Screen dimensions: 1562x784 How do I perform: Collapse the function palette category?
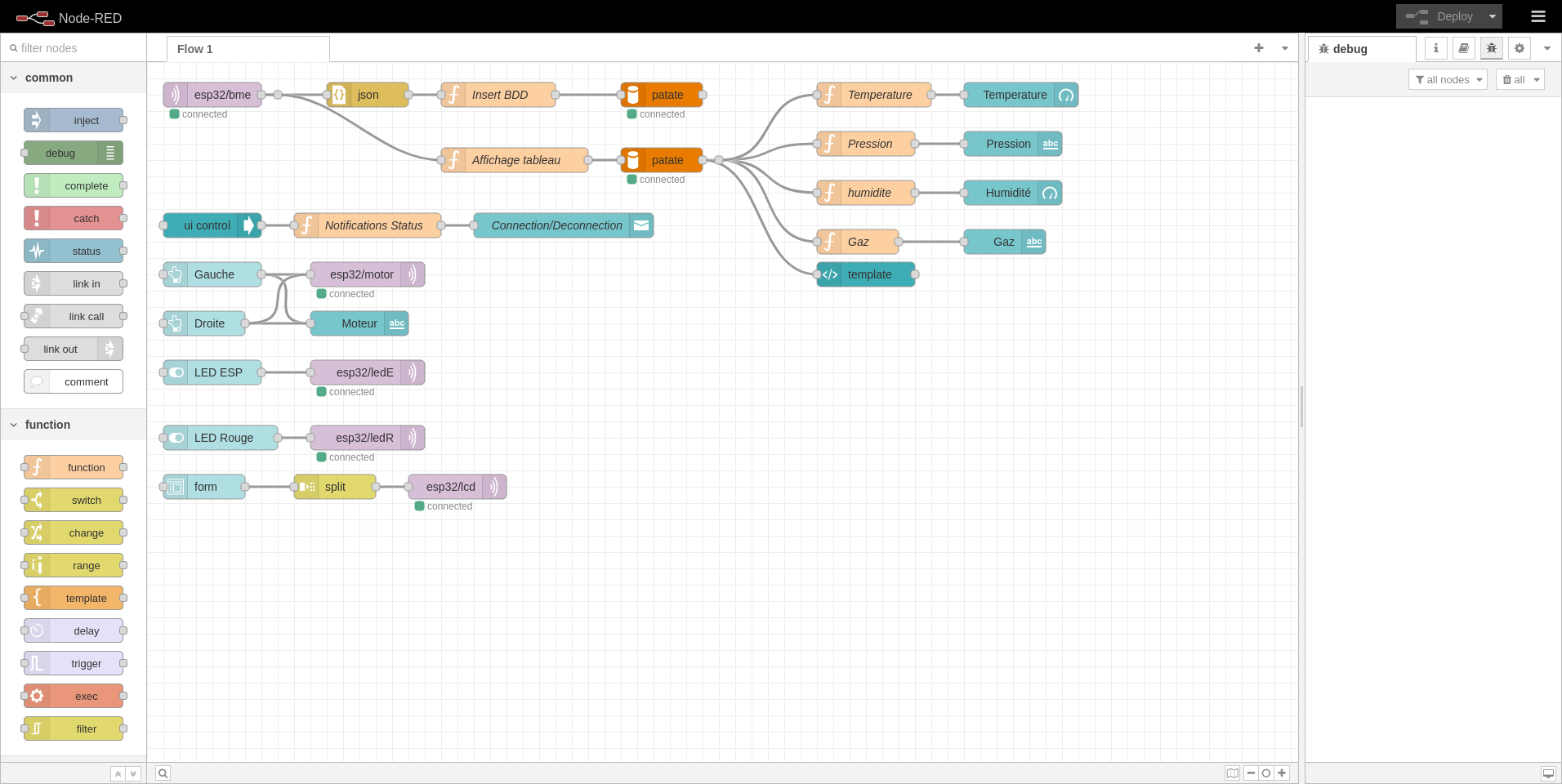14,425
